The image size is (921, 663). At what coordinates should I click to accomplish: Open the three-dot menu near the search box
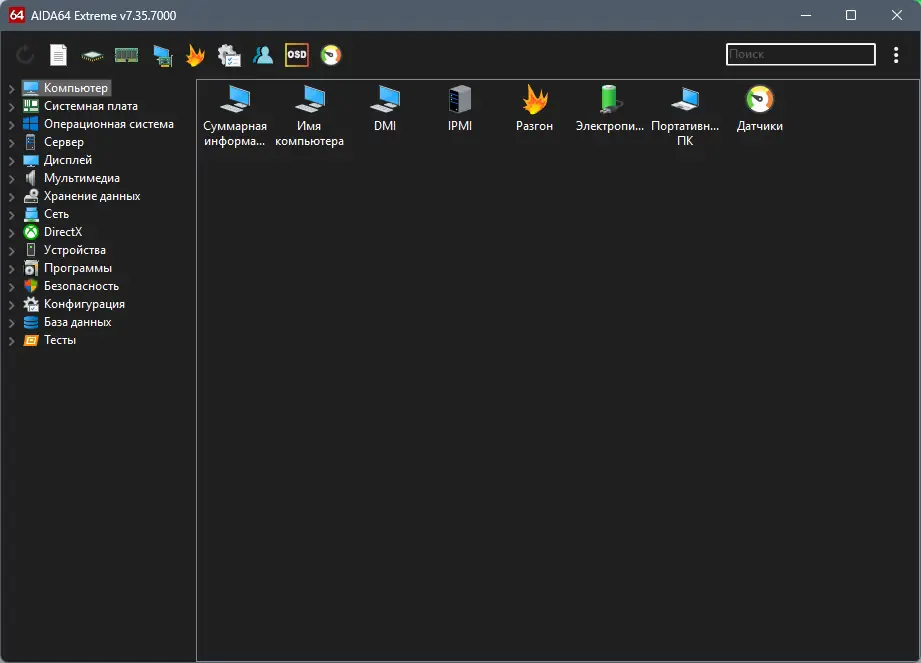pos(896,55)
